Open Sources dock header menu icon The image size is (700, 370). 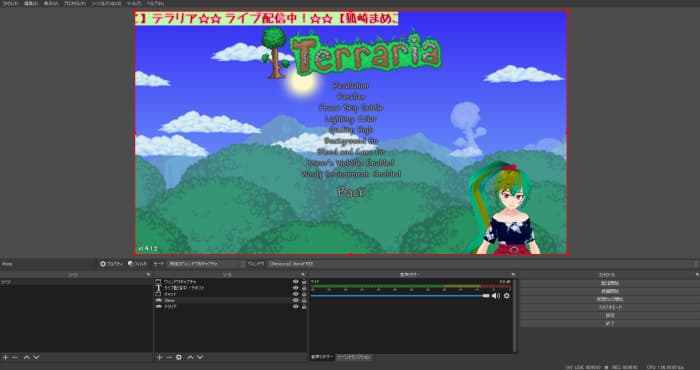point(303,275)
